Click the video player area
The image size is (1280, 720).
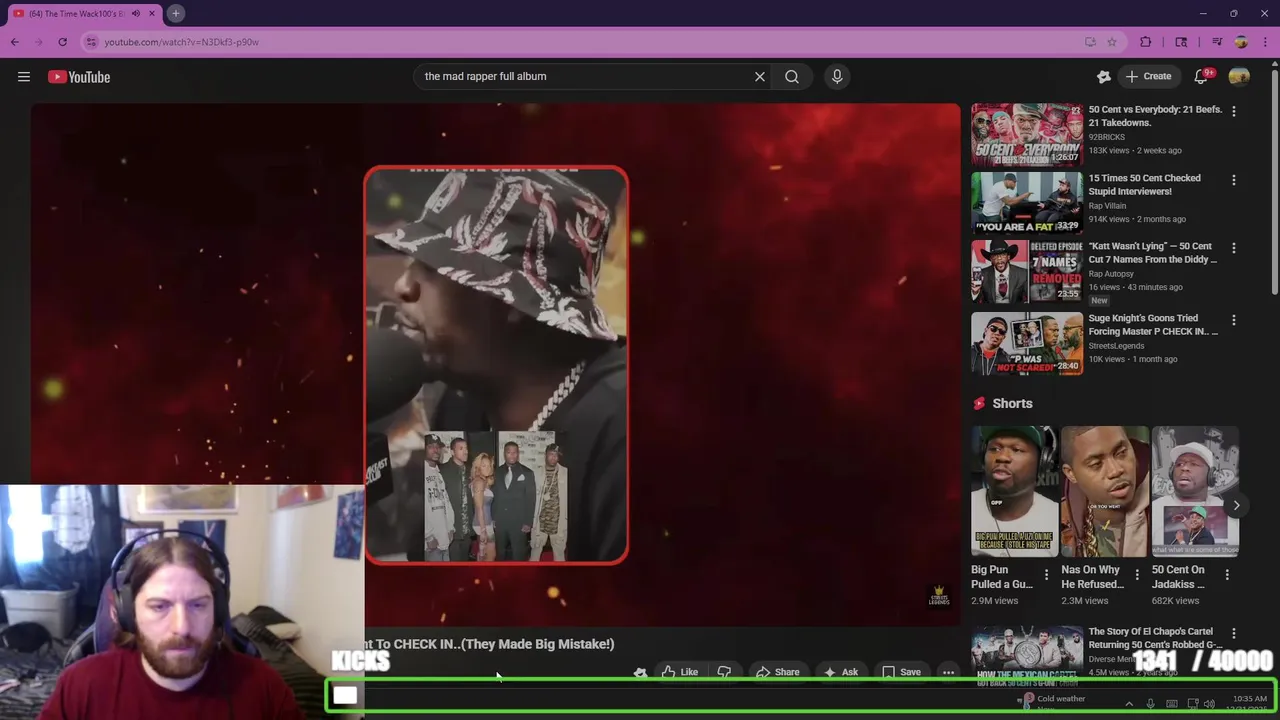(495, 365)
